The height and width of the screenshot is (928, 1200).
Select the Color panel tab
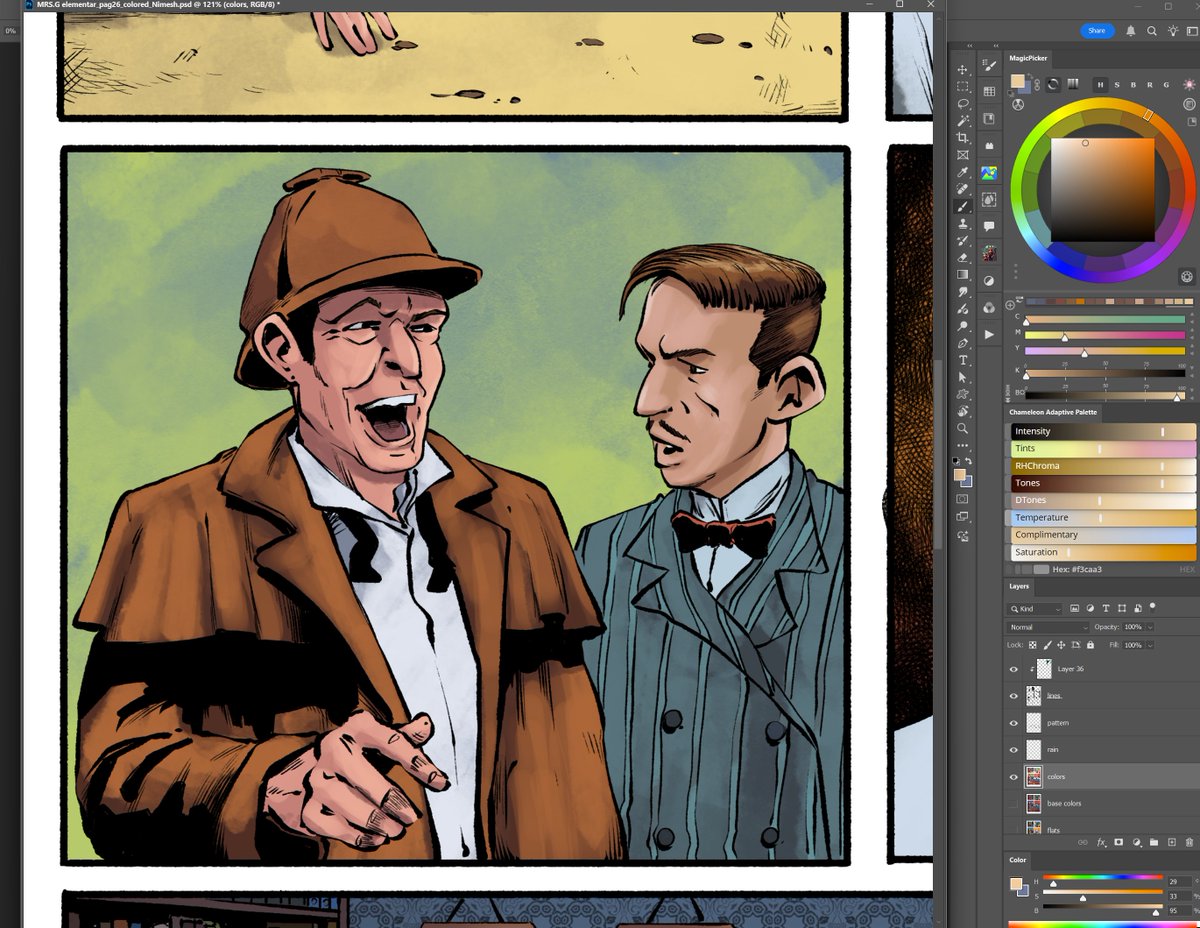click(x=1018, y=860)
